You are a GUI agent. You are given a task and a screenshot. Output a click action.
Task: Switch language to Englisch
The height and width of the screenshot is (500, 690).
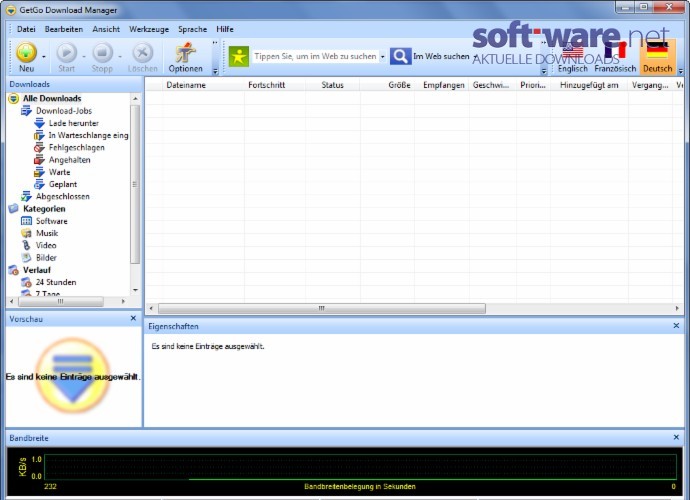573,58
